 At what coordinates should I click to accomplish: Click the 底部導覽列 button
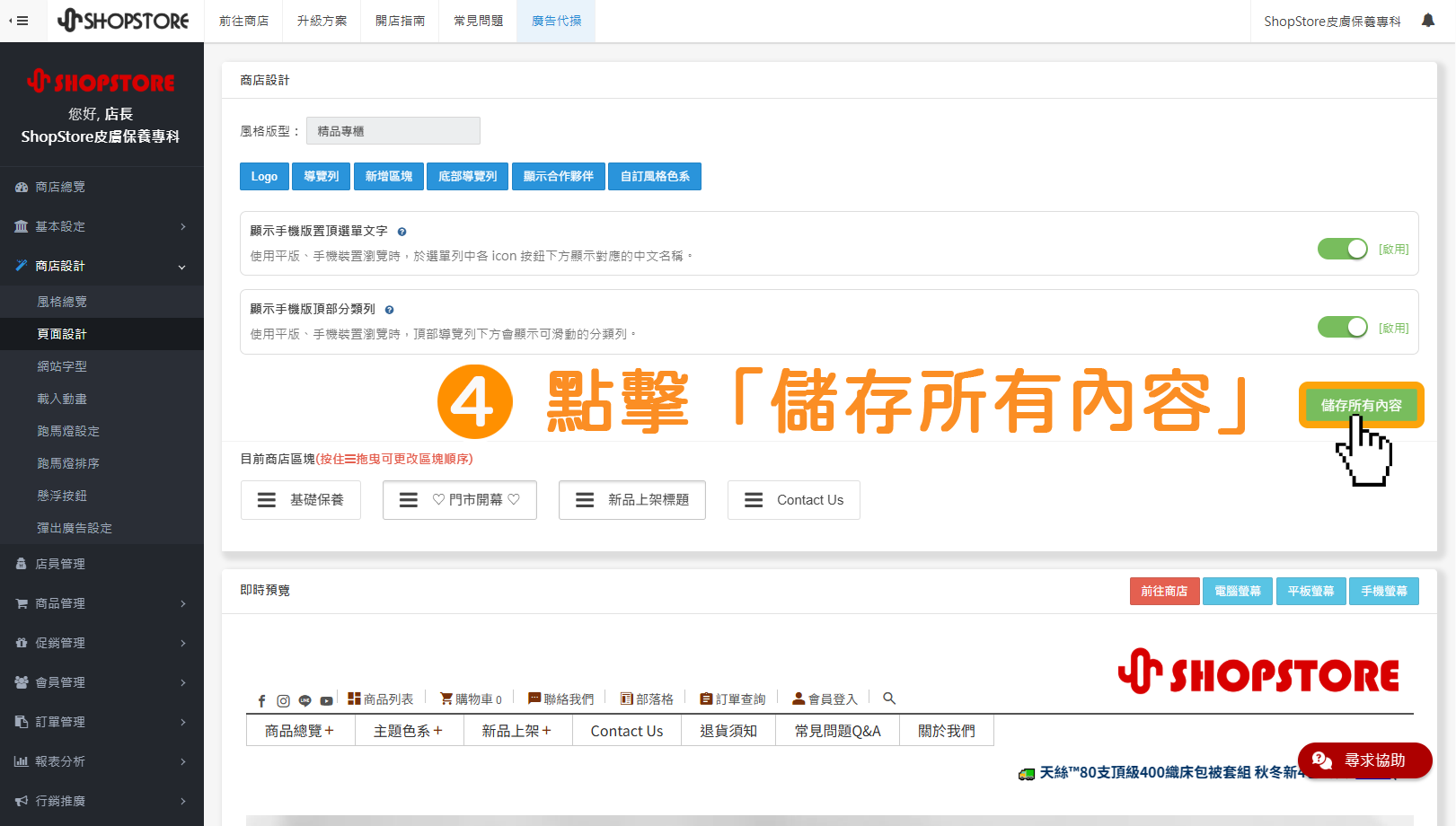pyautogui.click(x=468, y=176)
